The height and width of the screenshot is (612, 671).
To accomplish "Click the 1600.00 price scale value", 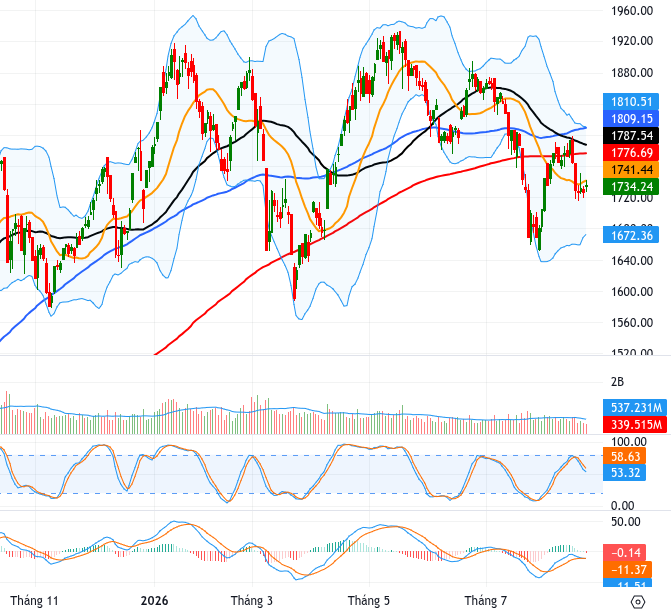I will point(632,291).
